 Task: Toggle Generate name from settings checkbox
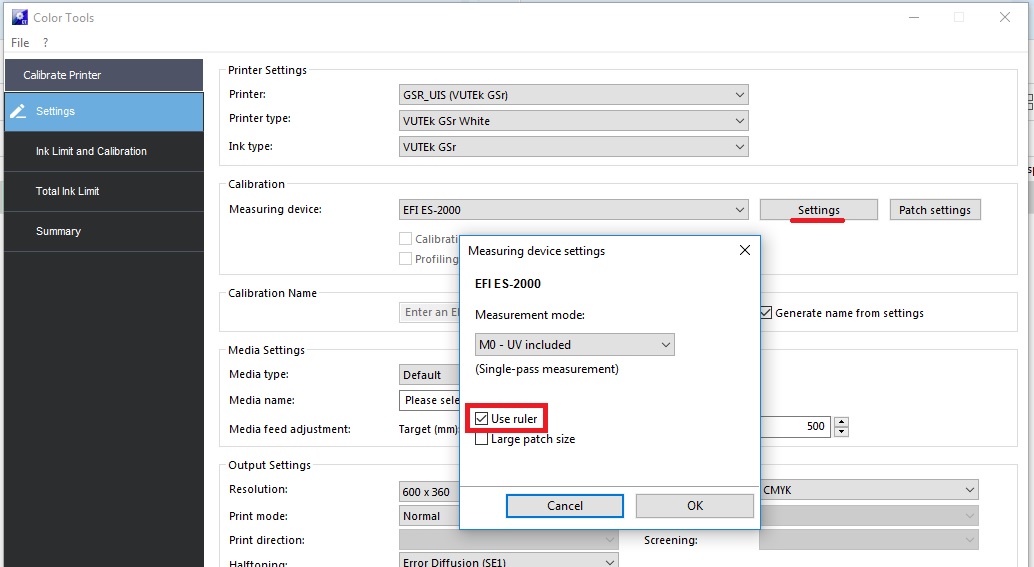(x=766, y=313)
